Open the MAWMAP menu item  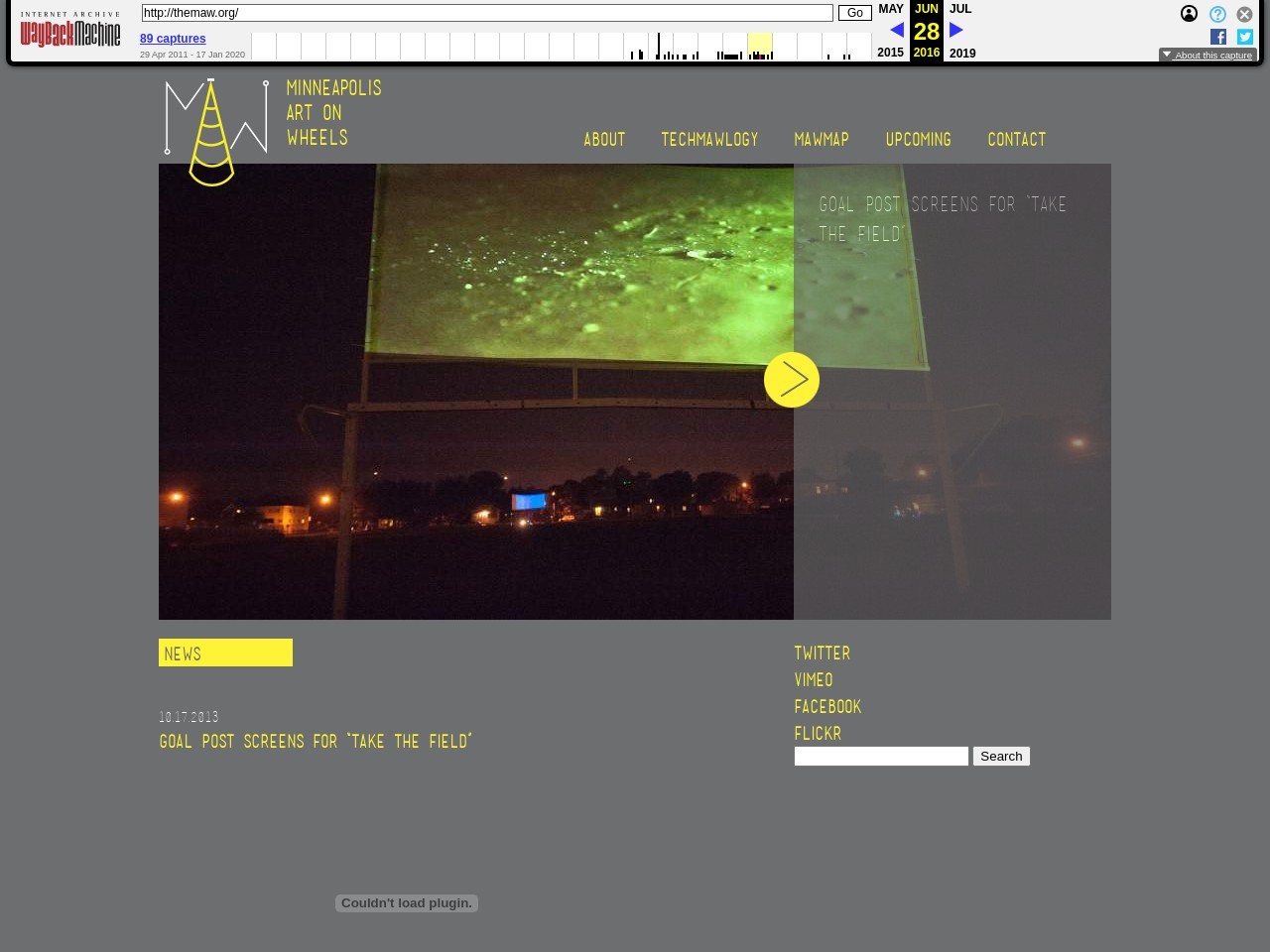[822, 140]
